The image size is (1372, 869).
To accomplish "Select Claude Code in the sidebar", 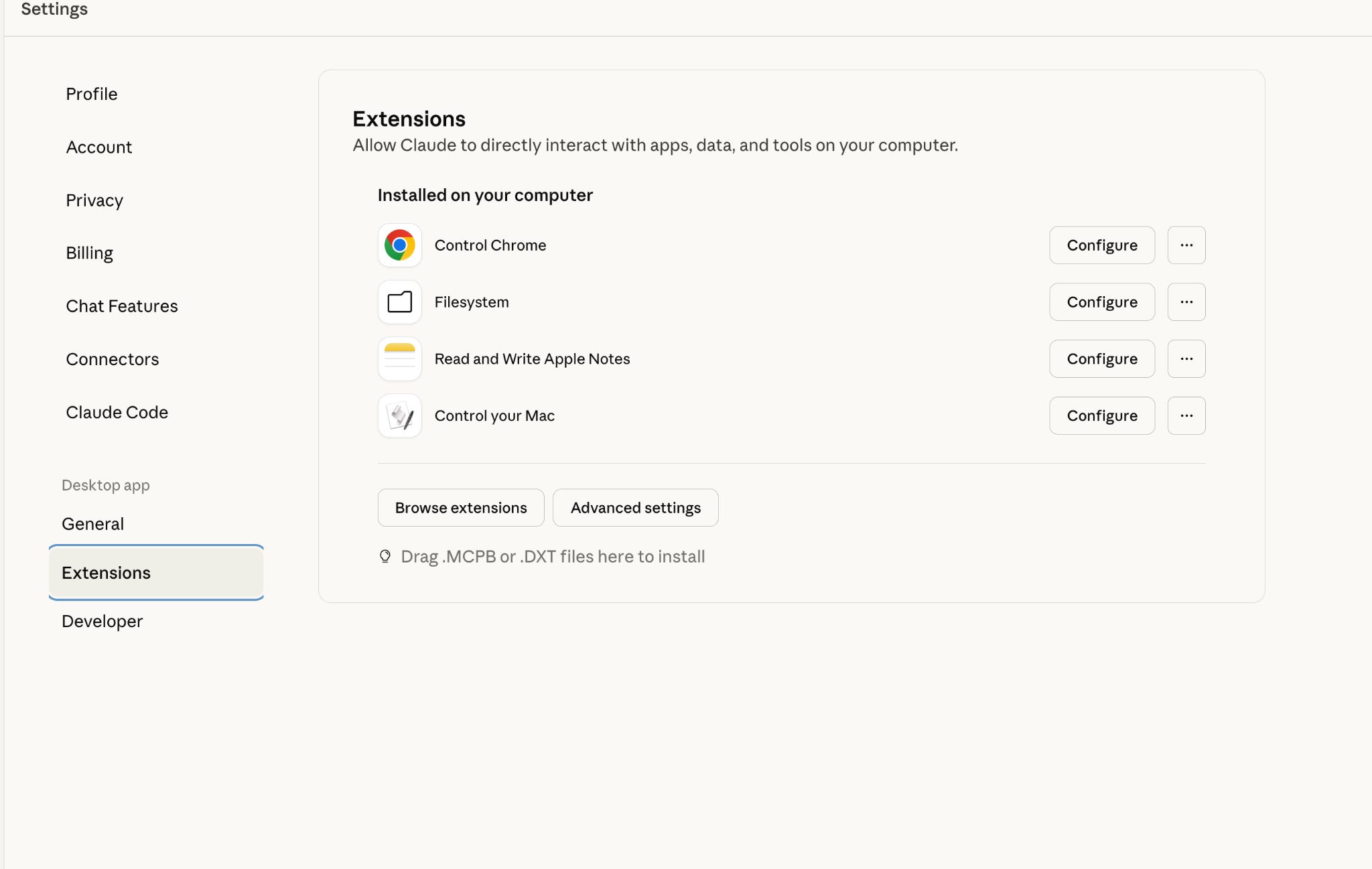I will click(x=117, y=412).
